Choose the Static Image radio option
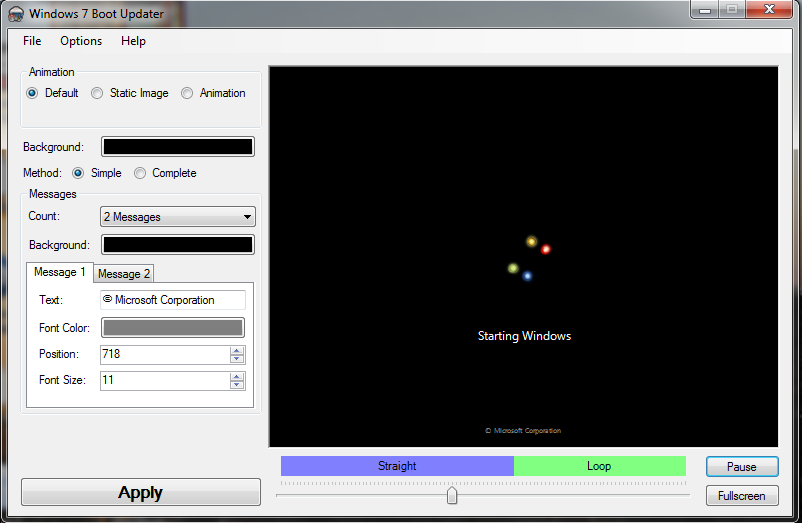The image size is (802, 523). coord(97,93)
